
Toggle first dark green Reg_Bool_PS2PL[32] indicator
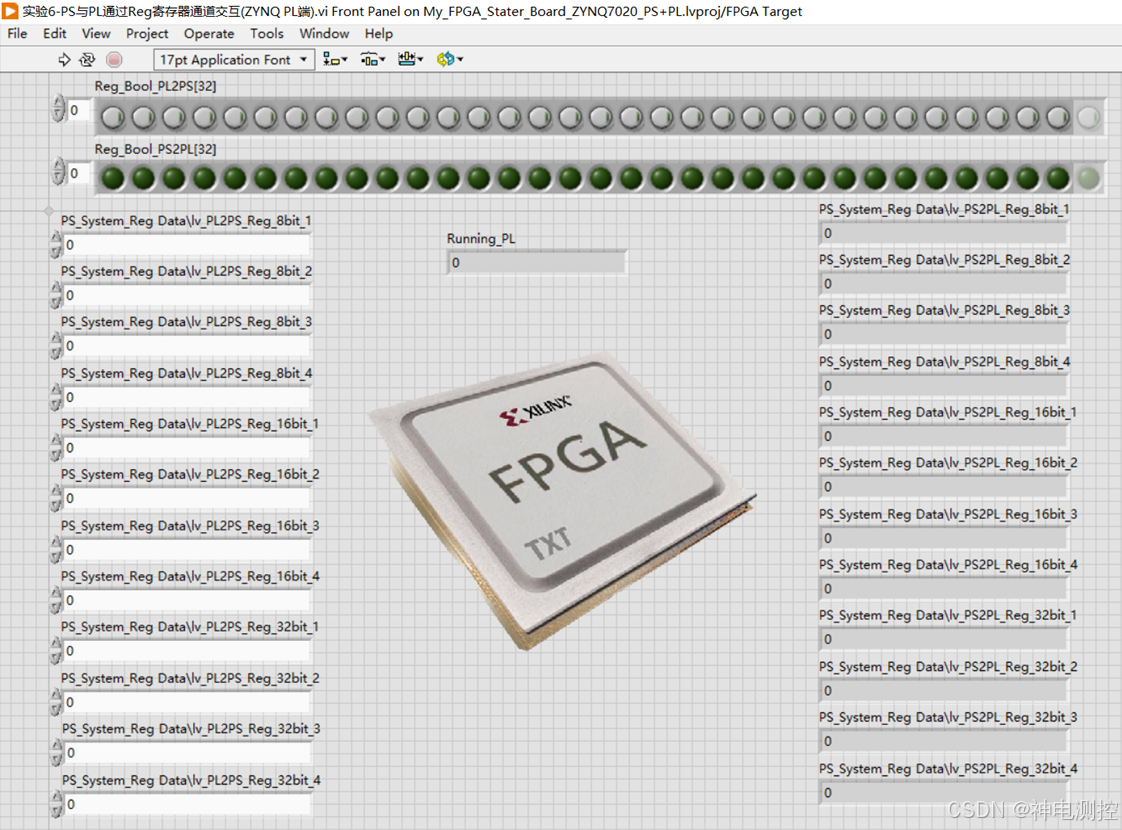[112, 178]
